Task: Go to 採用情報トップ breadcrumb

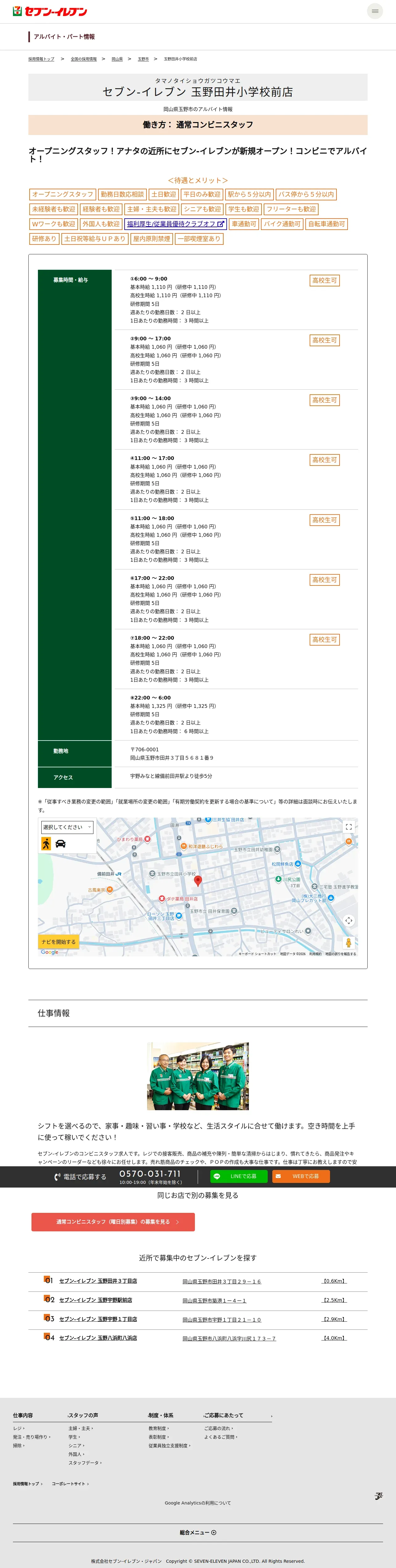Action: (x=41, y=59)
